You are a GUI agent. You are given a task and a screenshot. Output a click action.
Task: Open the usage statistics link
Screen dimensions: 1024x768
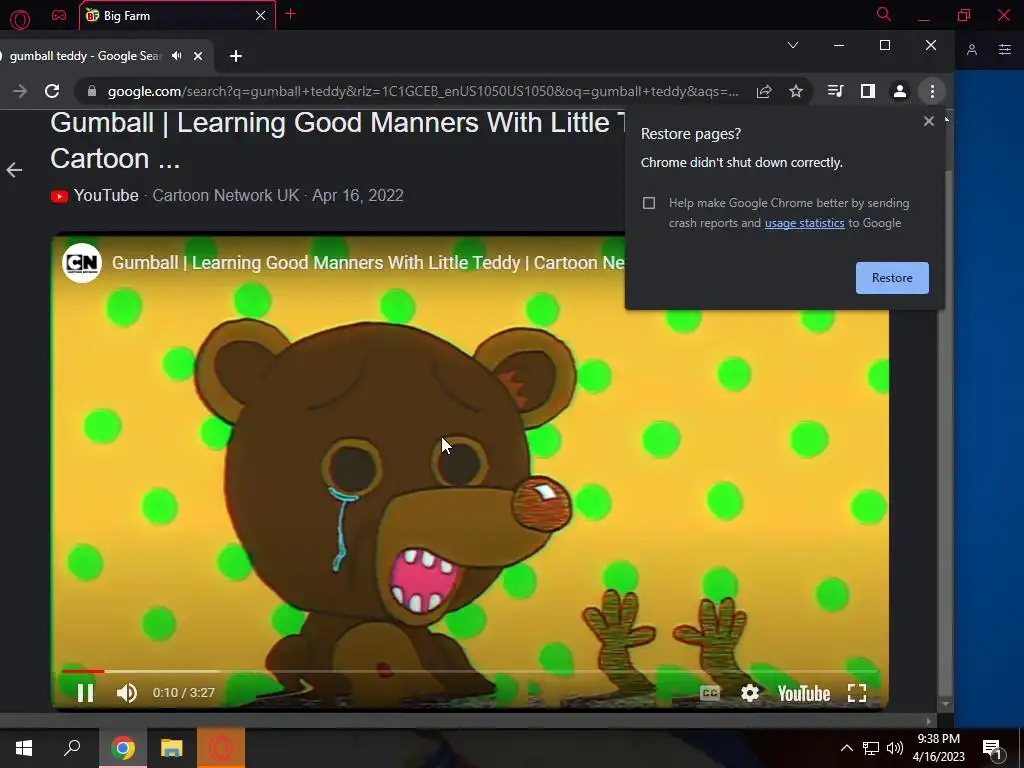pos(805,223)
